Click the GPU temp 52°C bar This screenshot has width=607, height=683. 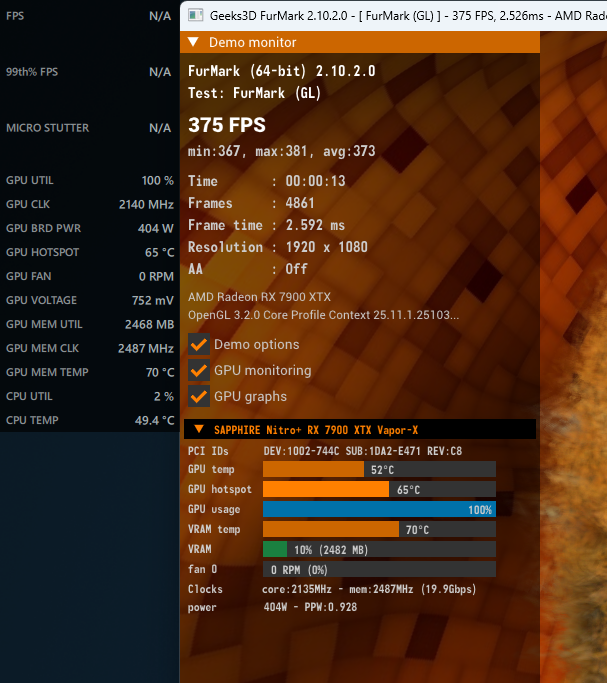pos(379,470)
